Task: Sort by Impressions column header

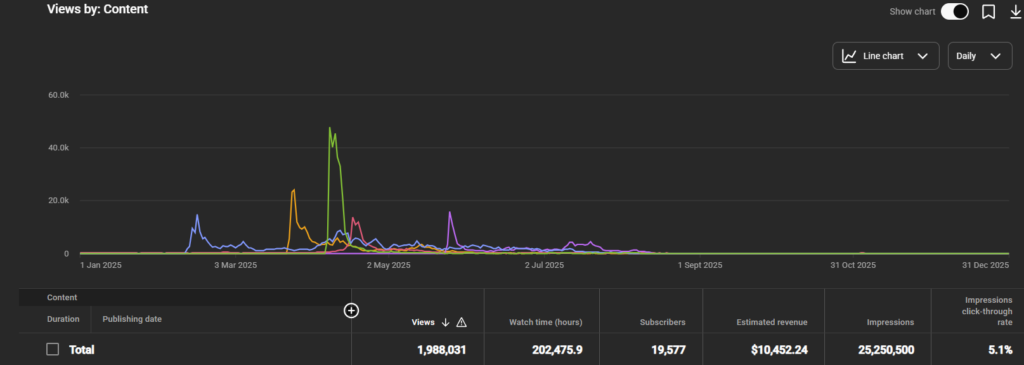Action: click(892, 322)
